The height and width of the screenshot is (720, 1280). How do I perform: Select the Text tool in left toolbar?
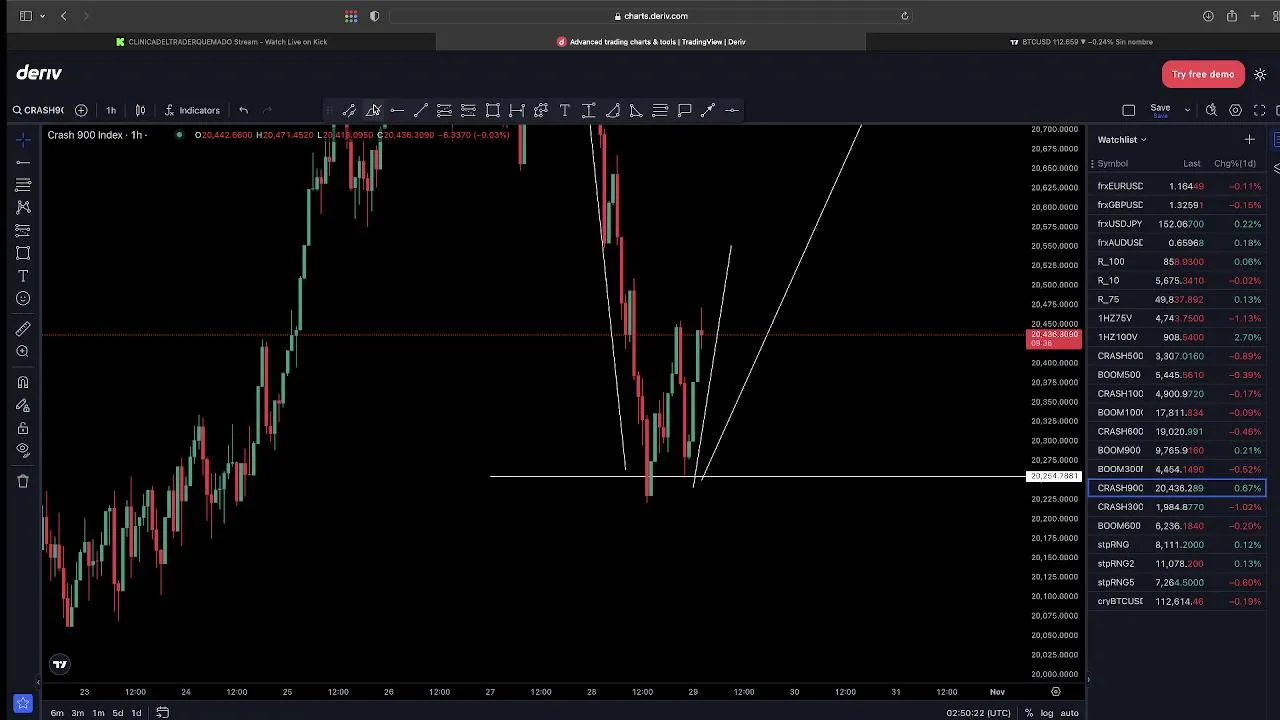pyautogui.click(x=23, y=276)
